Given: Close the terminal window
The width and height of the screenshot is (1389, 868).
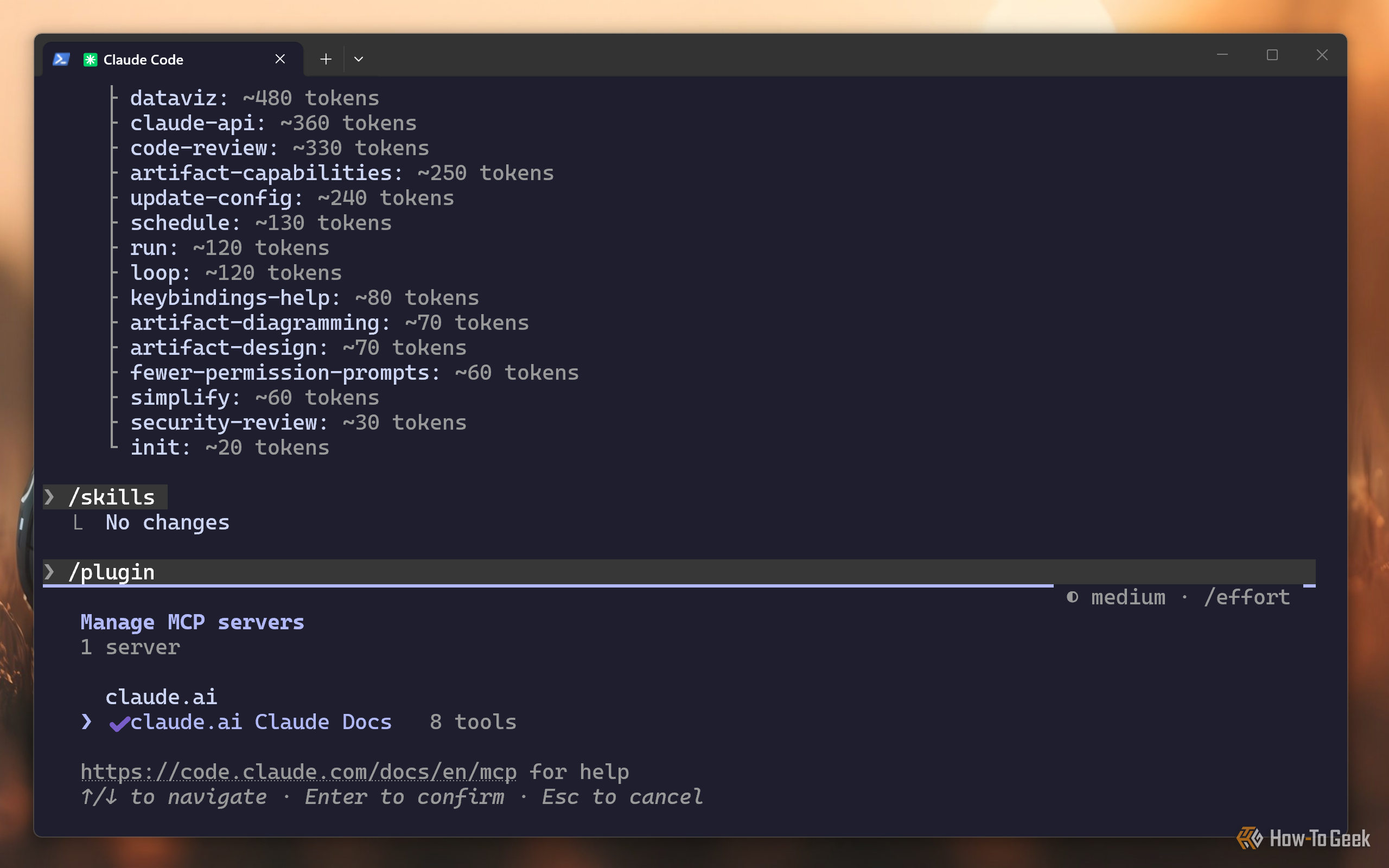Looking at the screenshot, I should [1322, 55].
